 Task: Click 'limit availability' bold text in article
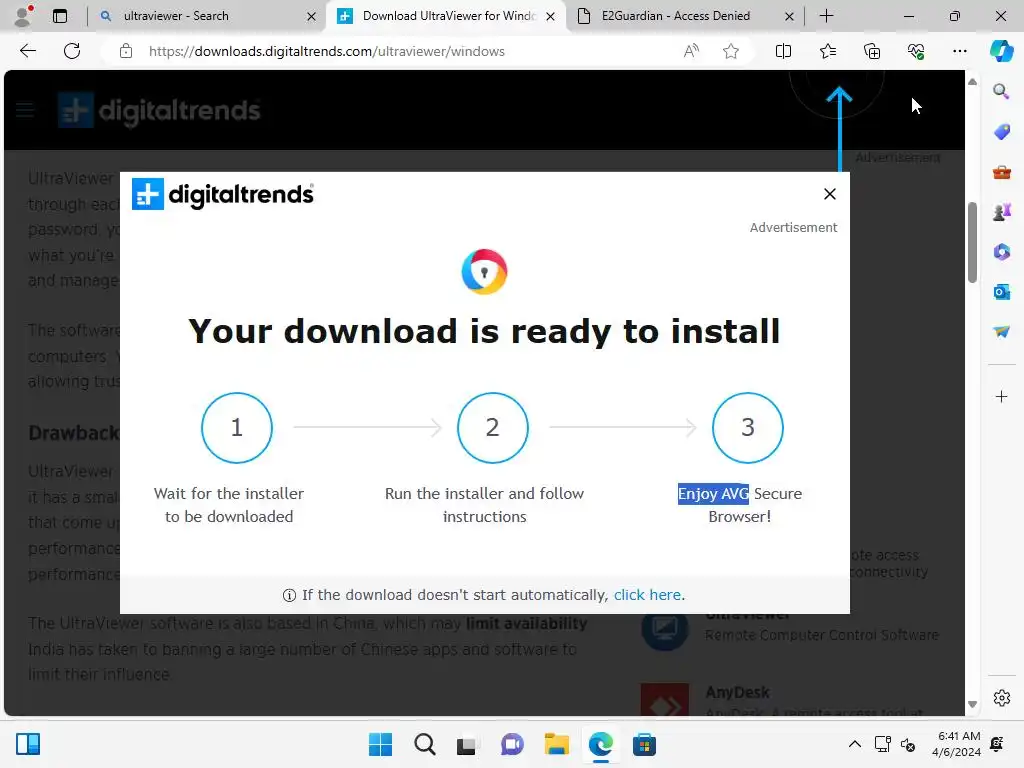(x=526, y=623)
